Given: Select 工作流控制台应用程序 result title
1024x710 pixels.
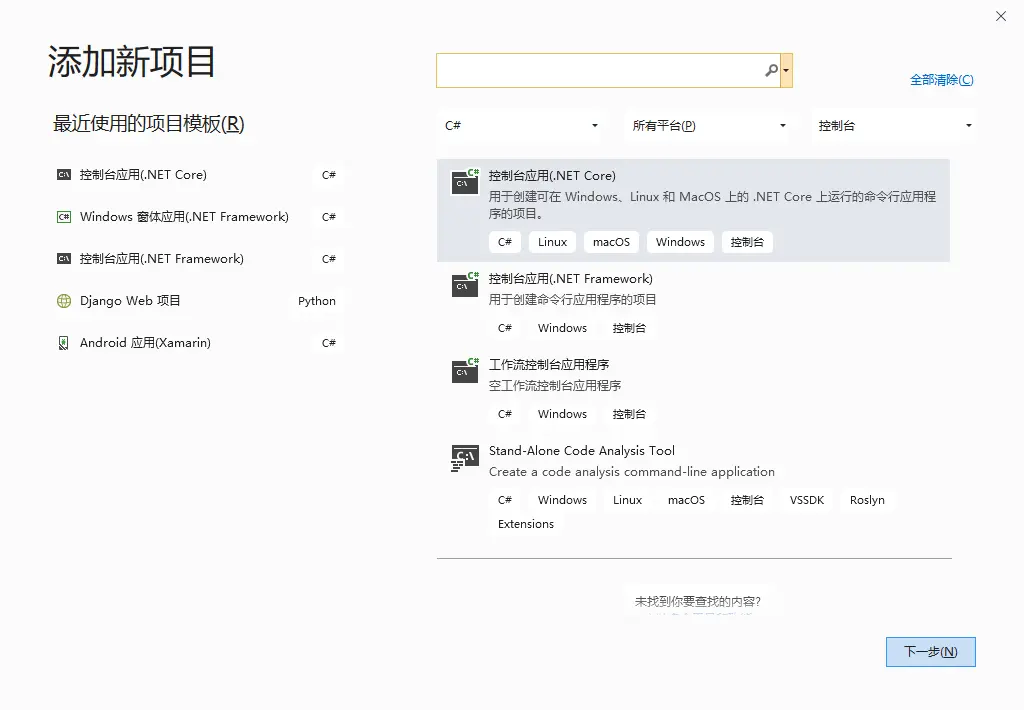Looking at the screenshot, I should pyautogui.click(x=549, y=364).
